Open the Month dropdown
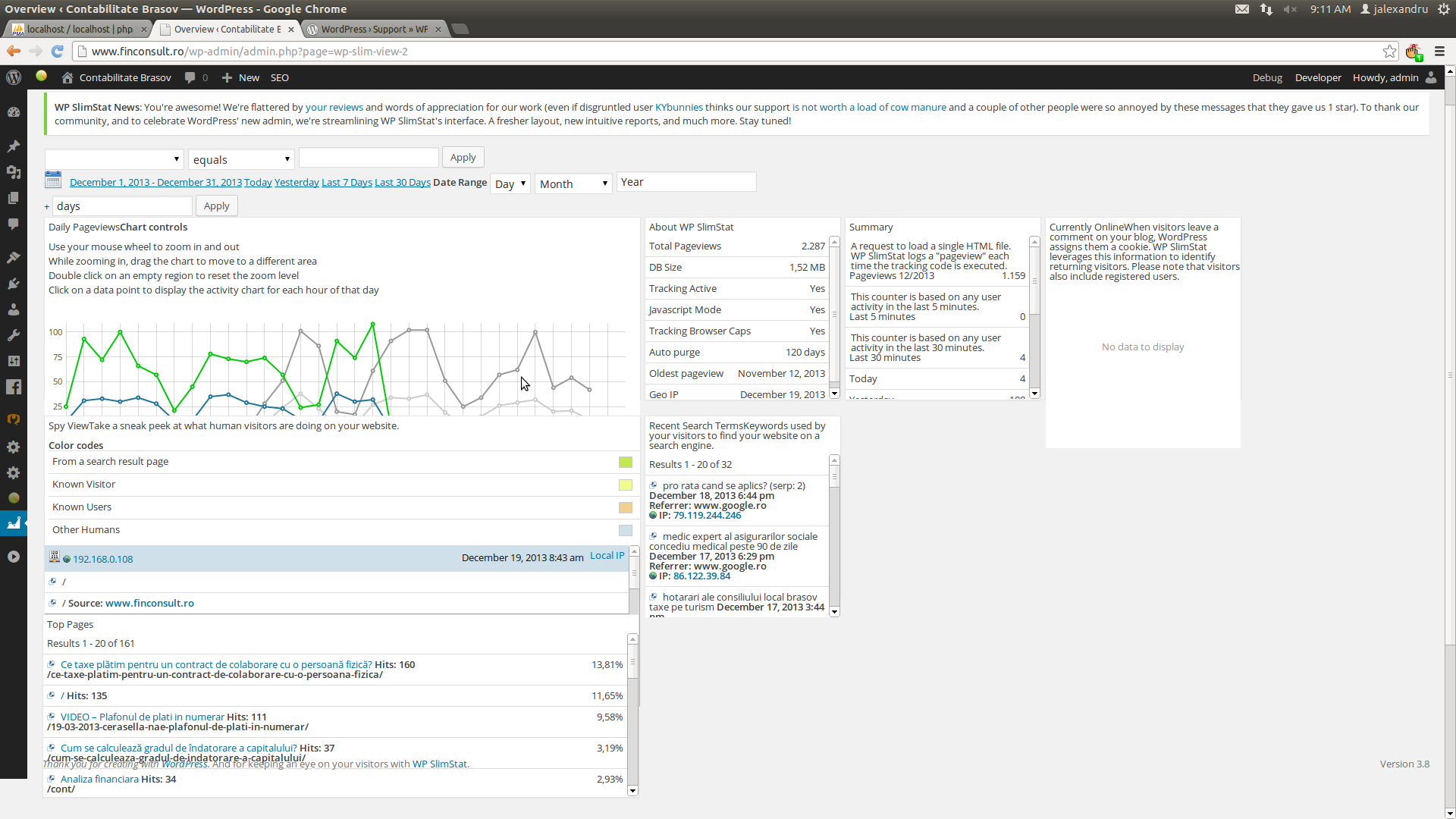1456x819 pixels. tap(573, 184)
